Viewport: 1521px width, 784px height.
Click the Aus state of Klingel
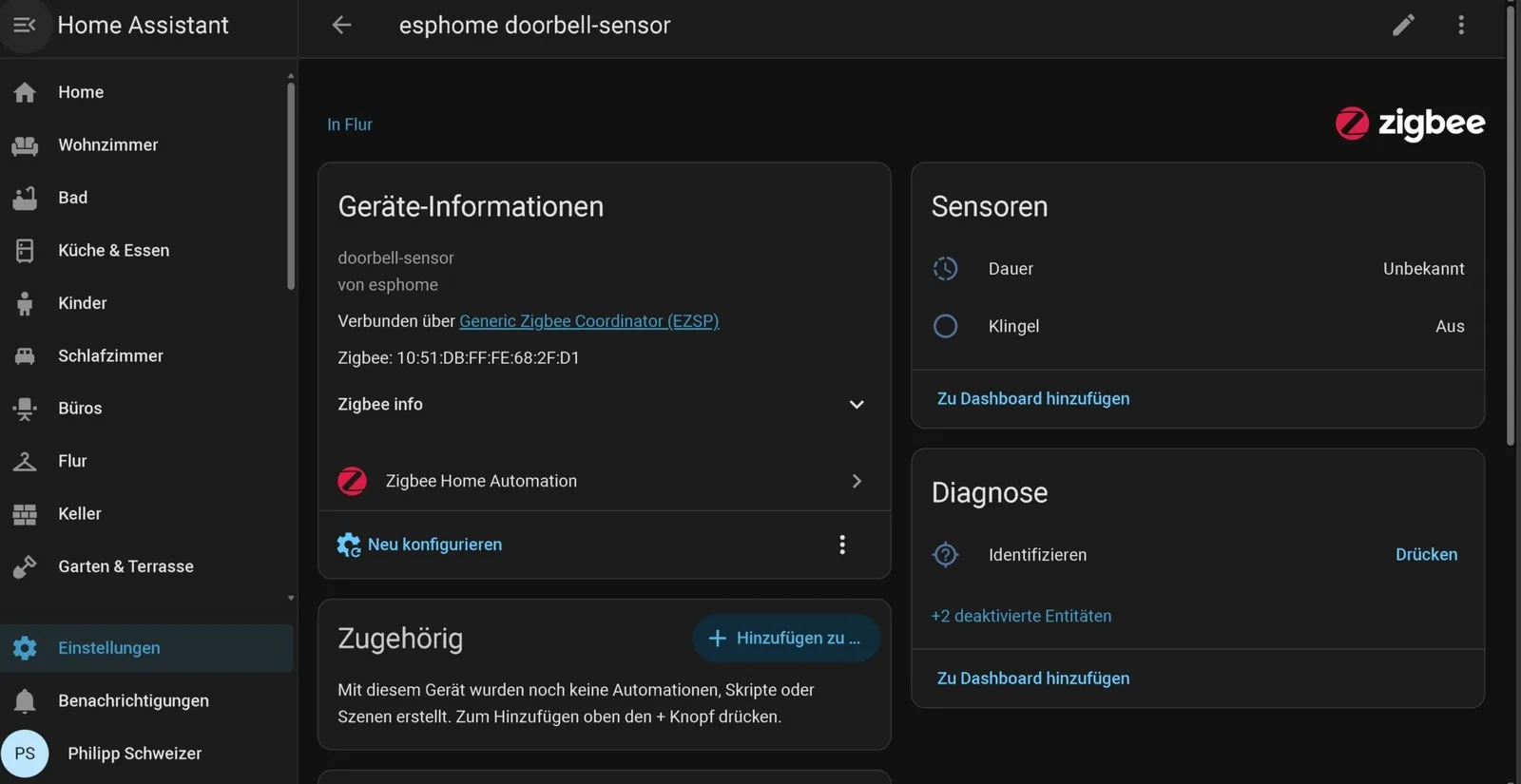pyautogui.click(x=1450, y=326)
